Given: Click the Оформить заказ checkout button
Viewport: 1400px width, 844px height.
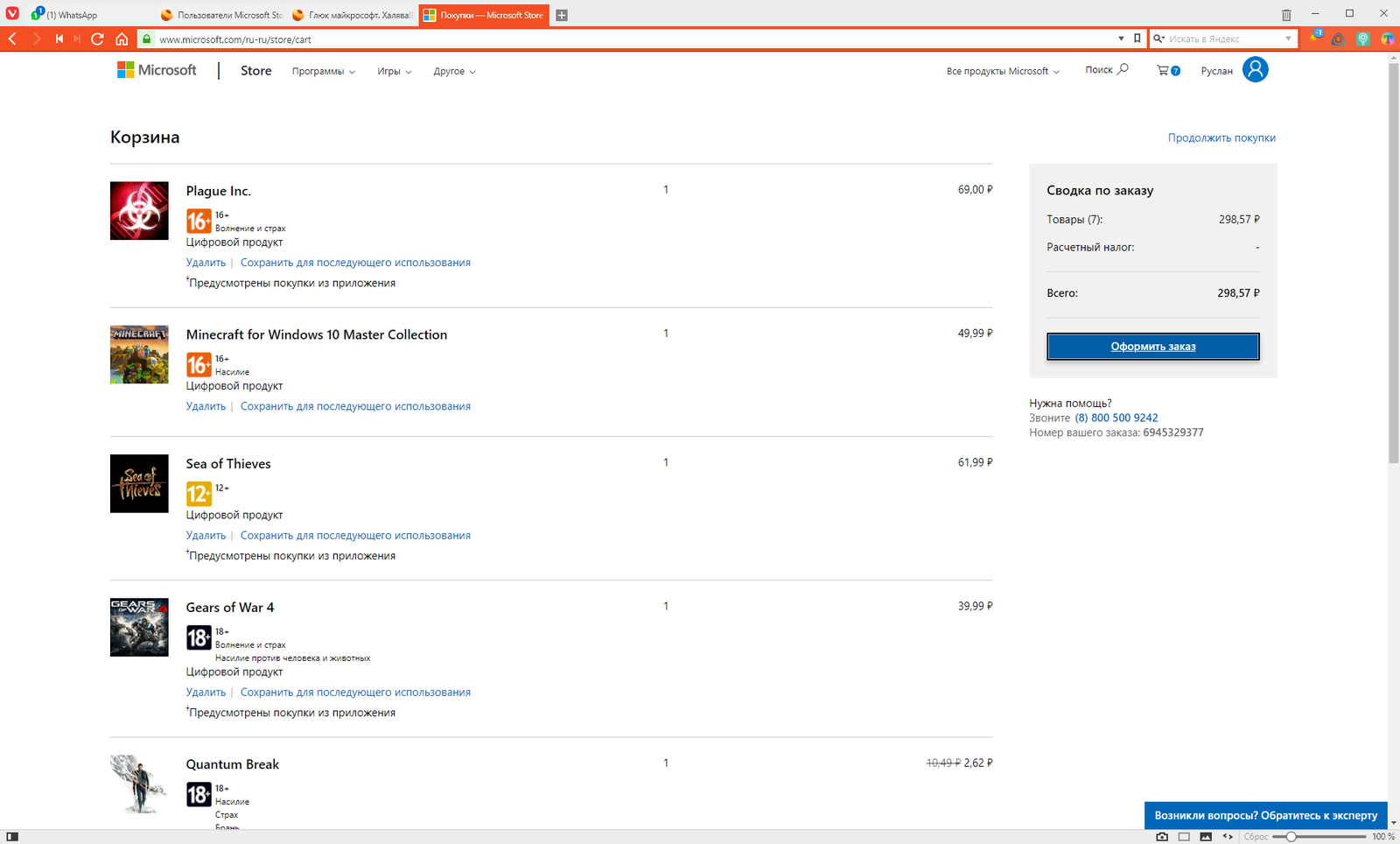Looking at the screenshot, I should coord(1152,346).
